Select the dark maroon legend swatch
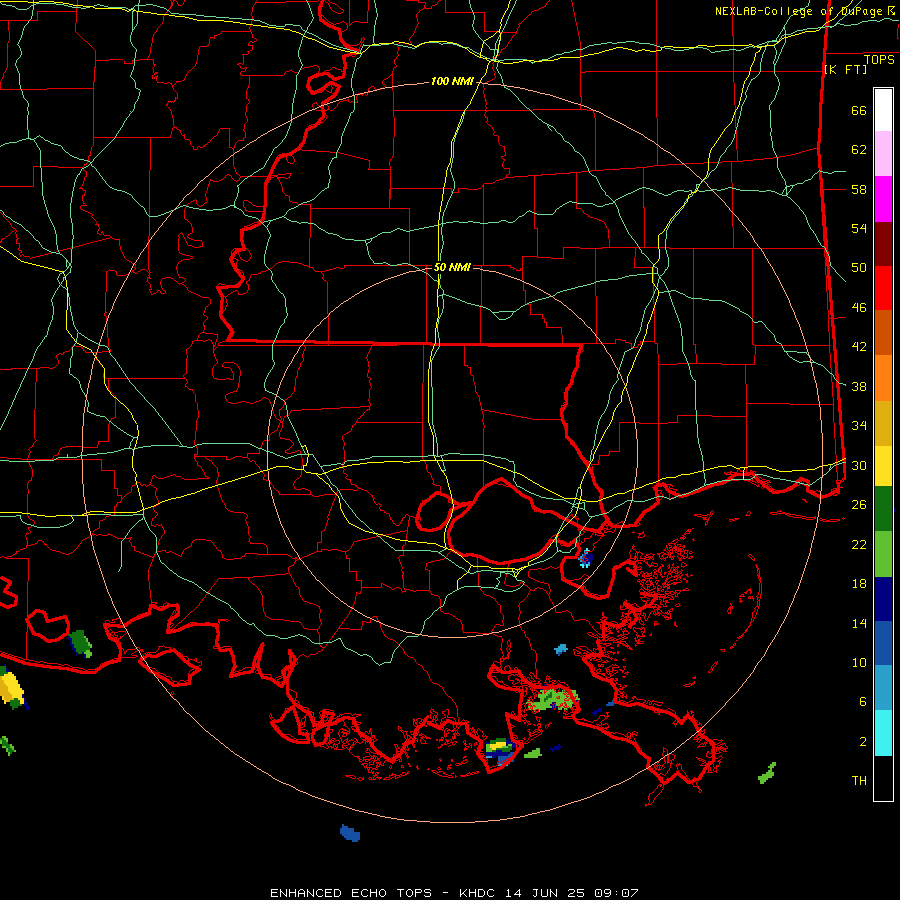This screenshot has height=900, width=900. click(x=883, y=244)
